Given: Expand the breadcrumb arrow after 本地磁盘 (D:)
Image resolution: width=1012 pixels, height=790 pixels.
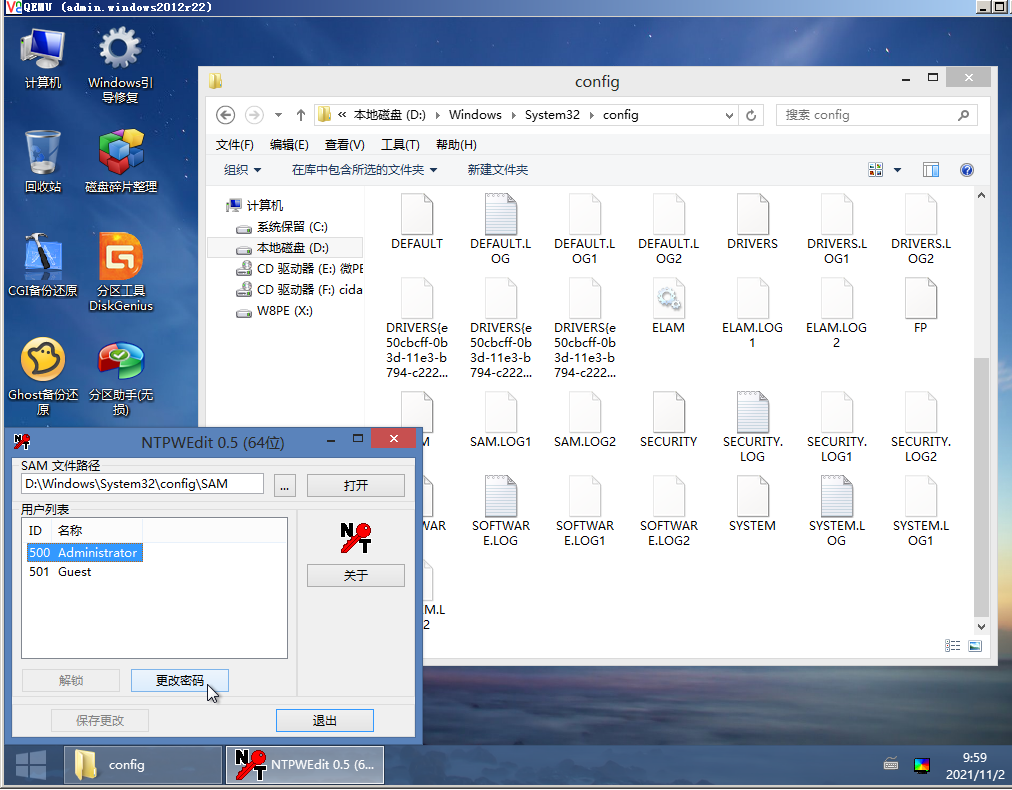Looking at the screenshot, I should (438, 115).
